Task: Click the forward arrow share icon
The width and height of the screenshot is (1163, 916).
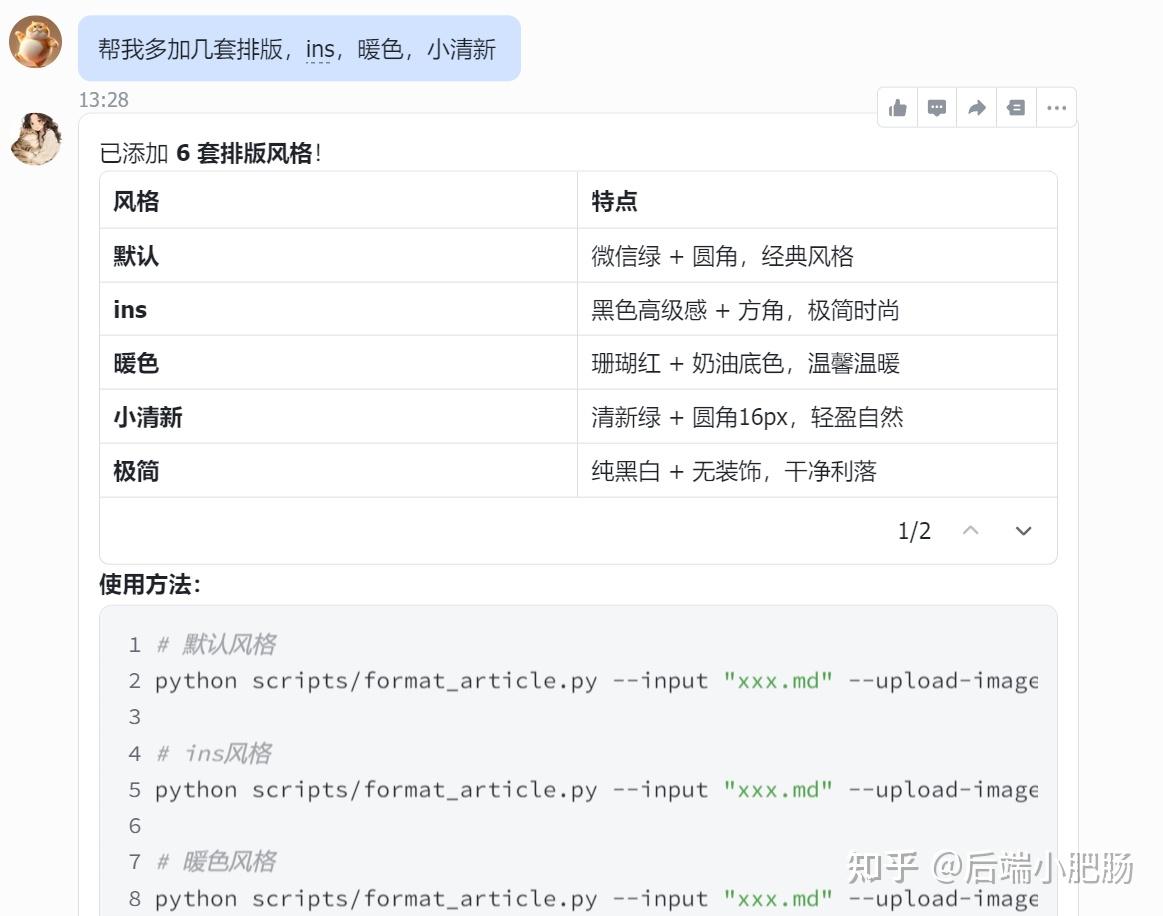Action: [977, 108]
